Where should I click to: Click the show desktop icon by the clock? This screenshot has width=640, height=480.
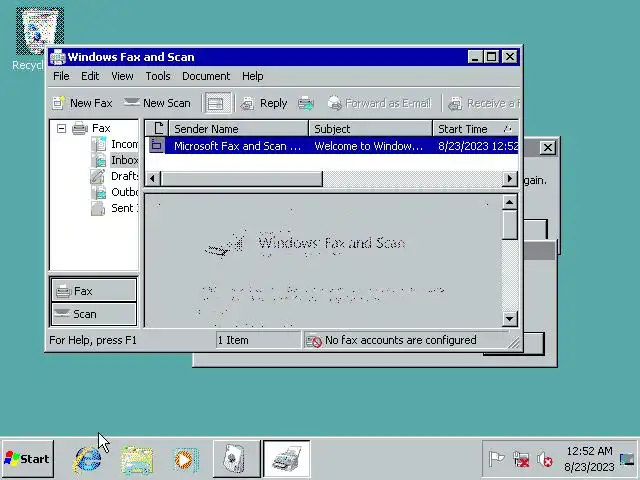(x=627, y=459)
